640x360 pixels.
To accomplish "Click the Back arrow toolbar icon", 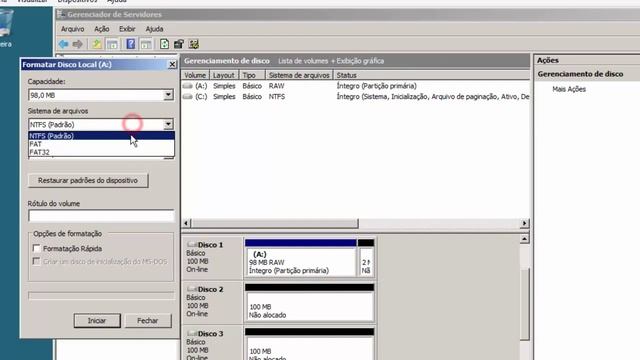I will click(x=64, y=44).
